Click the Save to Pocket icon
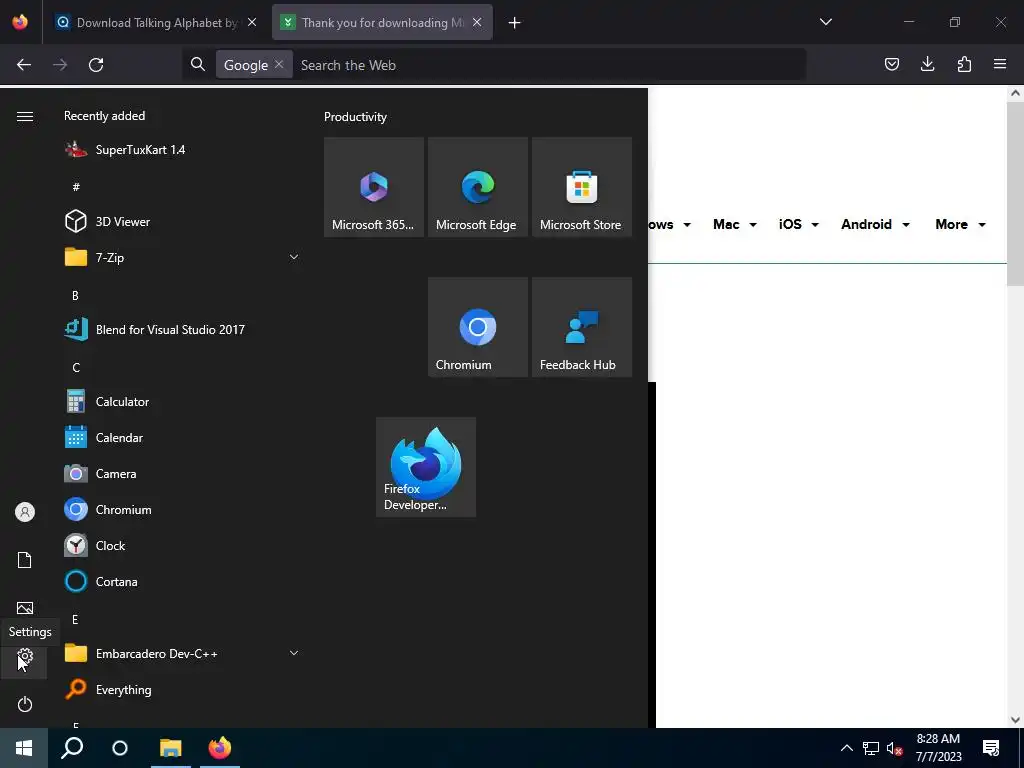 pyautogui.click(x=891, y=64)
